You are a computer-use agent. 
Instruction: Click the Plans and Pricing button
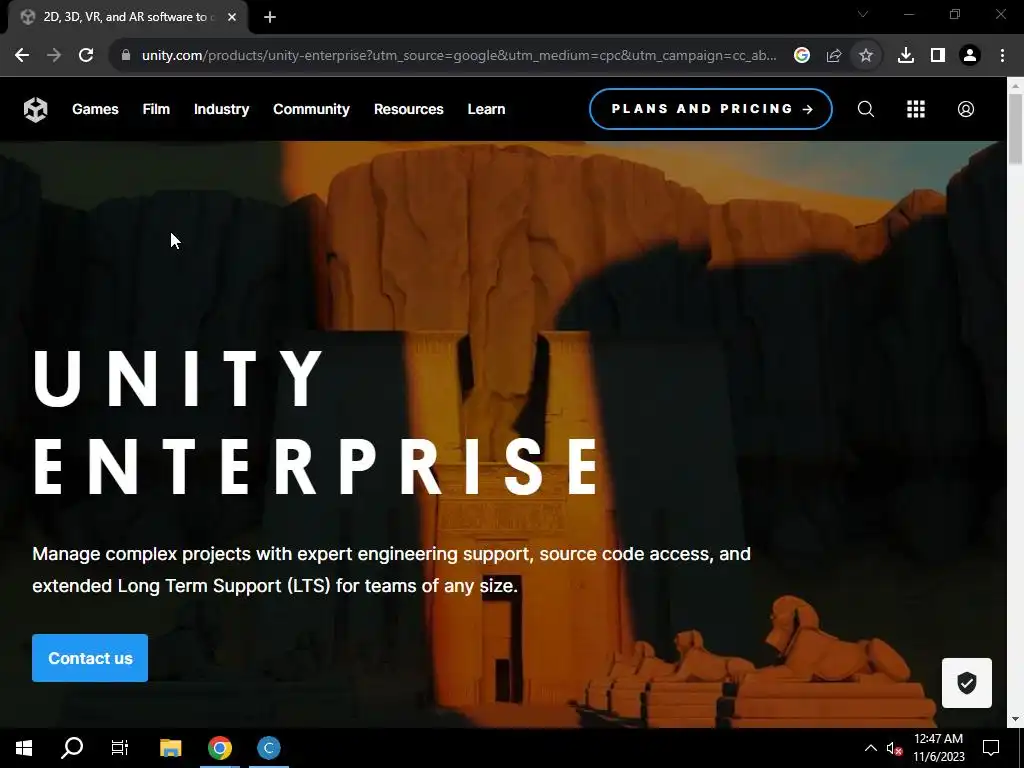pyautogui.click(x=711, y=109)
